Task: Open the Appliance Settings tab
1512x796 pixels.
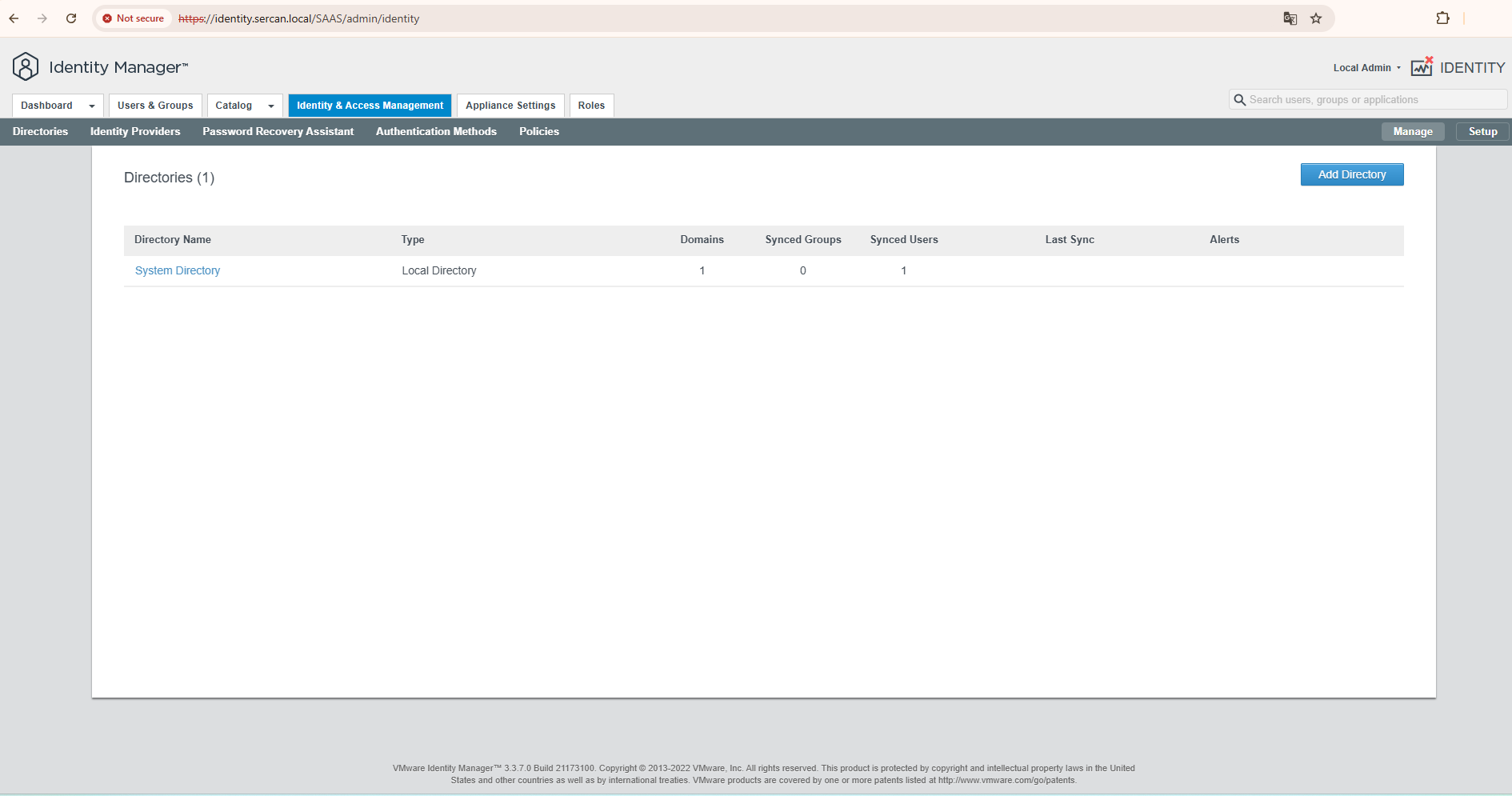Action: pos(510,106)
